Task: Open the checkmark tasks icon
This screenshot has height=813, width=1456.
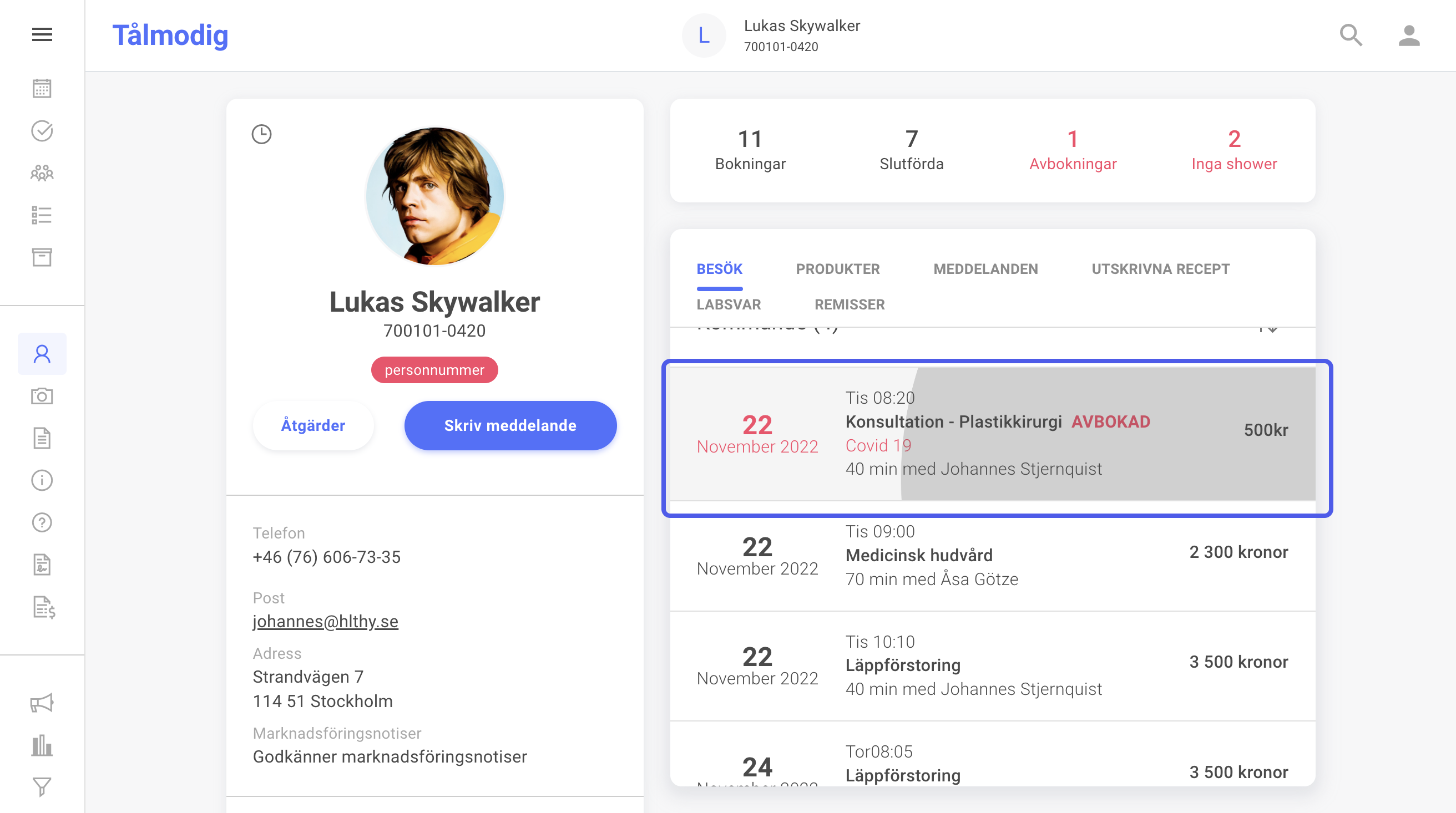Action: tap(42, 131)
